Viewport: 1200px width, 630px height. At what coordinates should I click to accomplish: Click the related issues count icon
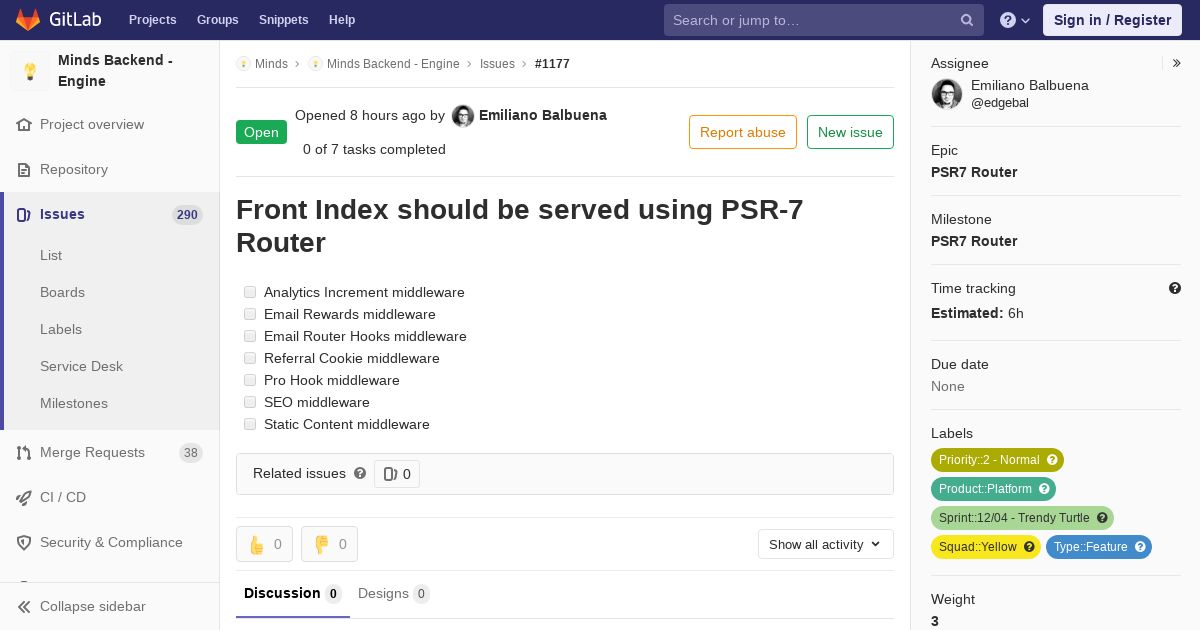pyautogui.click(x=390, y=474)
